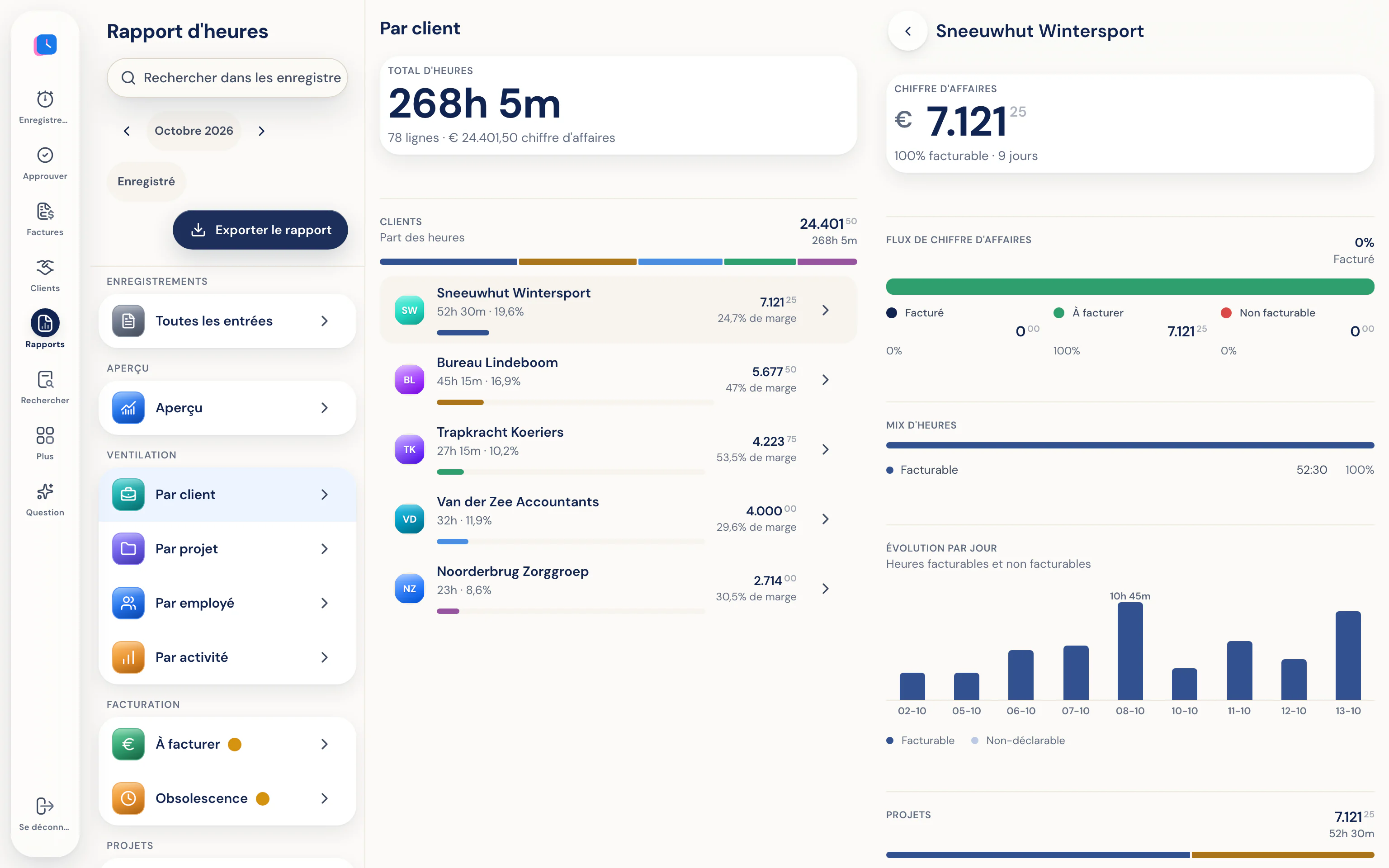Click the 08-10 bar labeled 10h 45m
Image resolution: width=1389 pixels, height=868 pixels.
tap(1129, 651)
